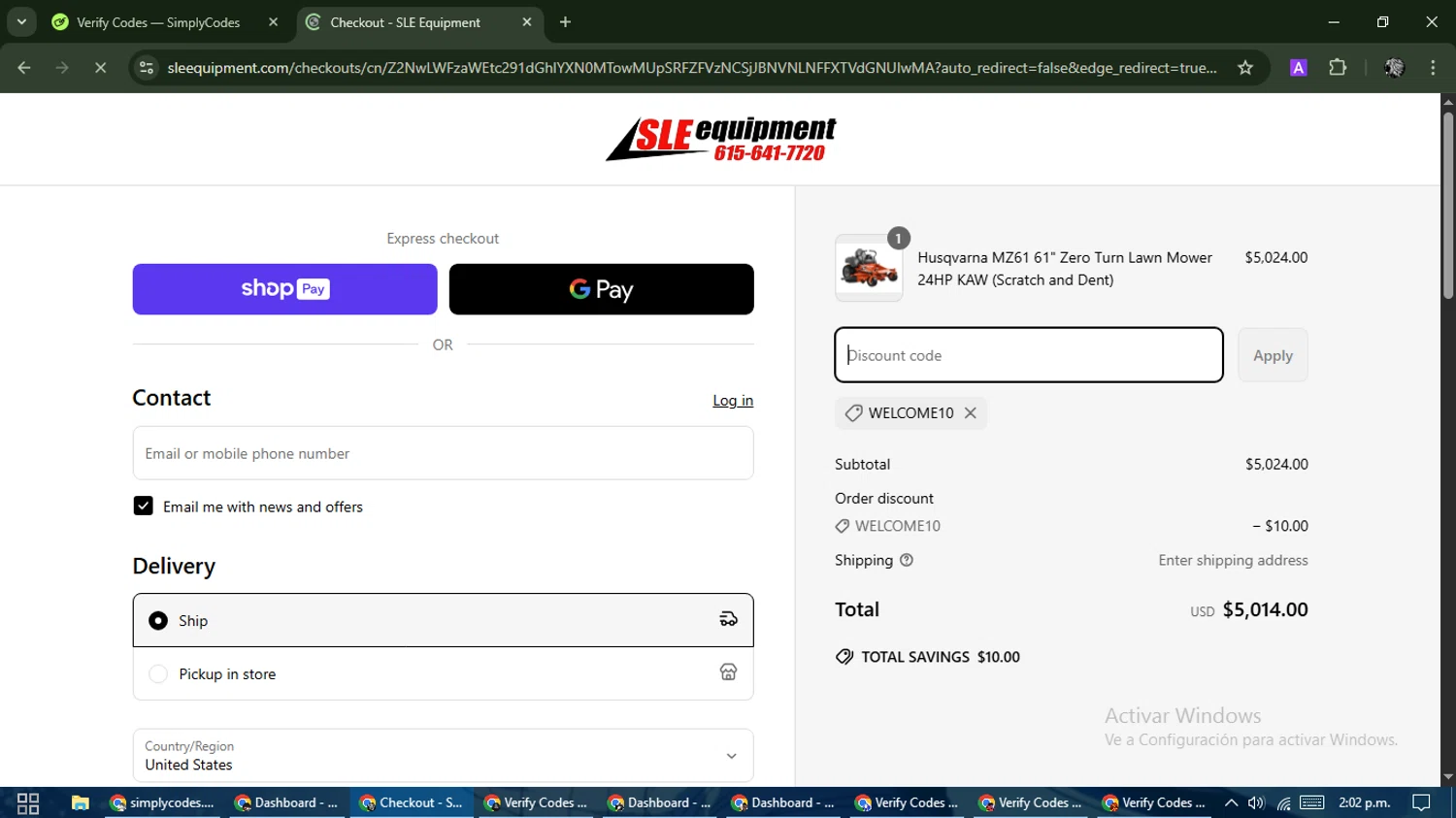Open the Extensions puzzle icon
This screenshot has width=1456, height=818.
(x=1338, y=68)
